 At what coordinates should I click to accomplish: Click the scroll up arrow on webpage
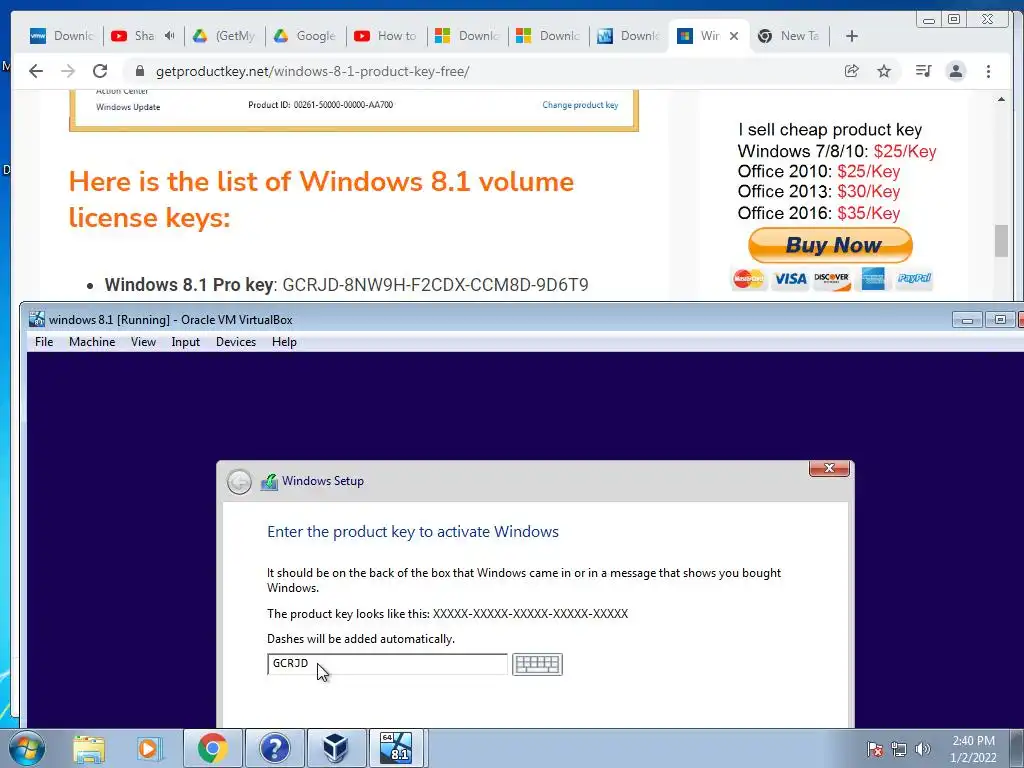[1001, 99]
